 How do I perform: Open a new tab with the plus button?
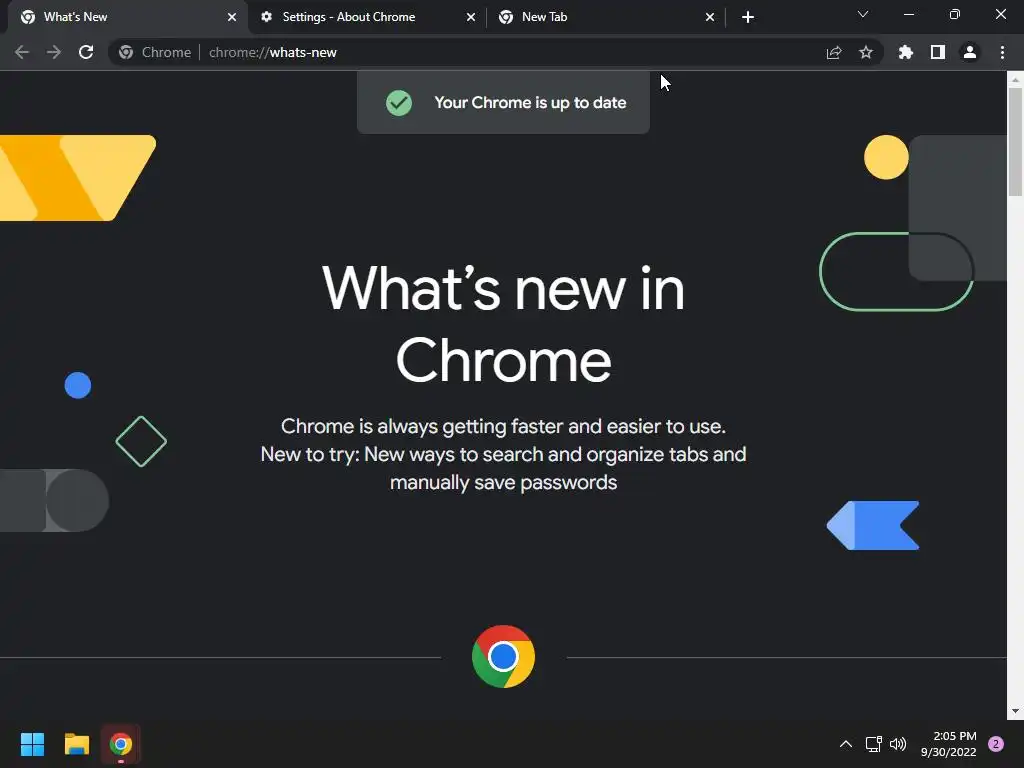pos(748,17)
